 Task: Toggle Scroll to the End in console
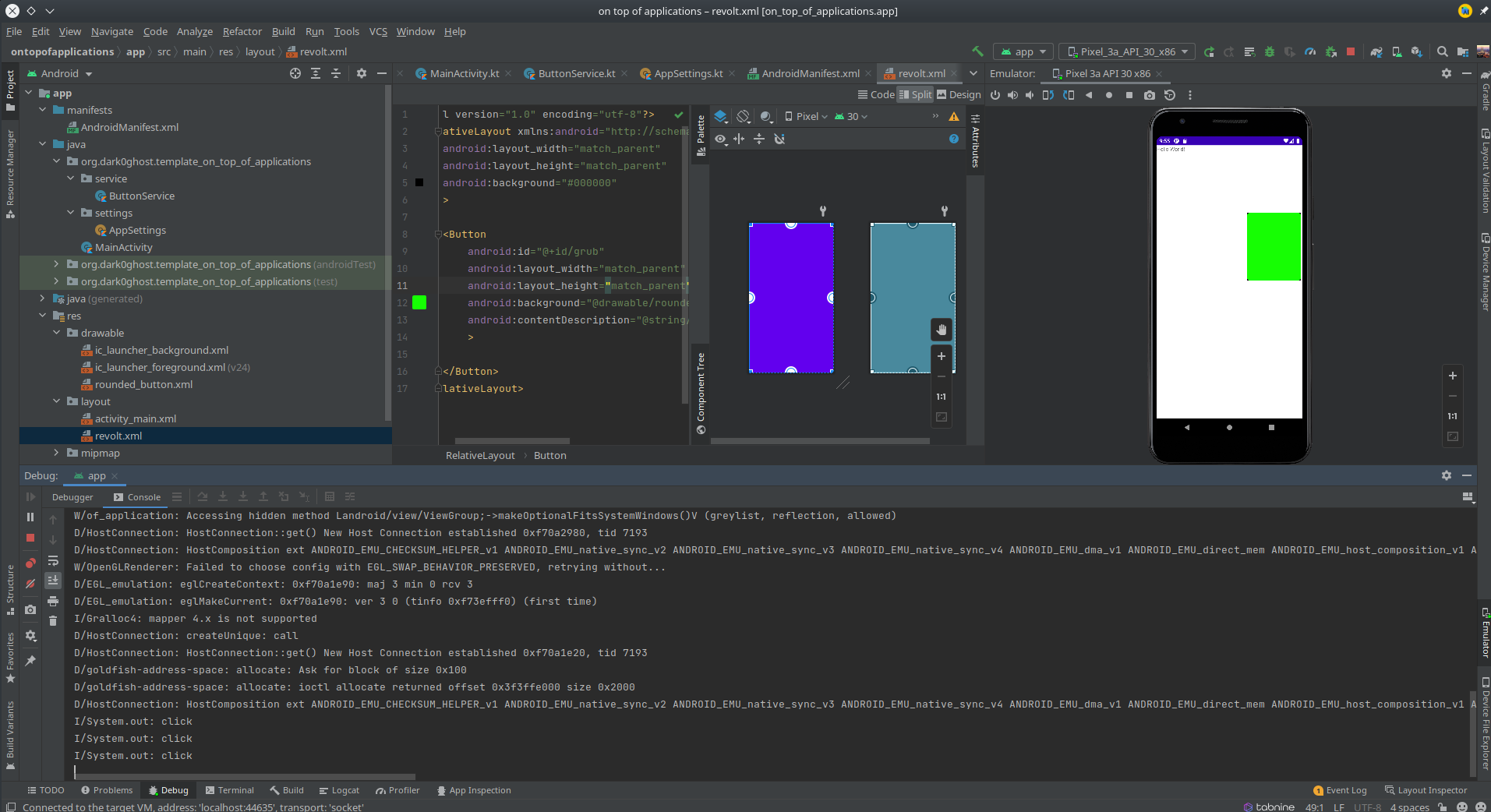coord(53,581)
